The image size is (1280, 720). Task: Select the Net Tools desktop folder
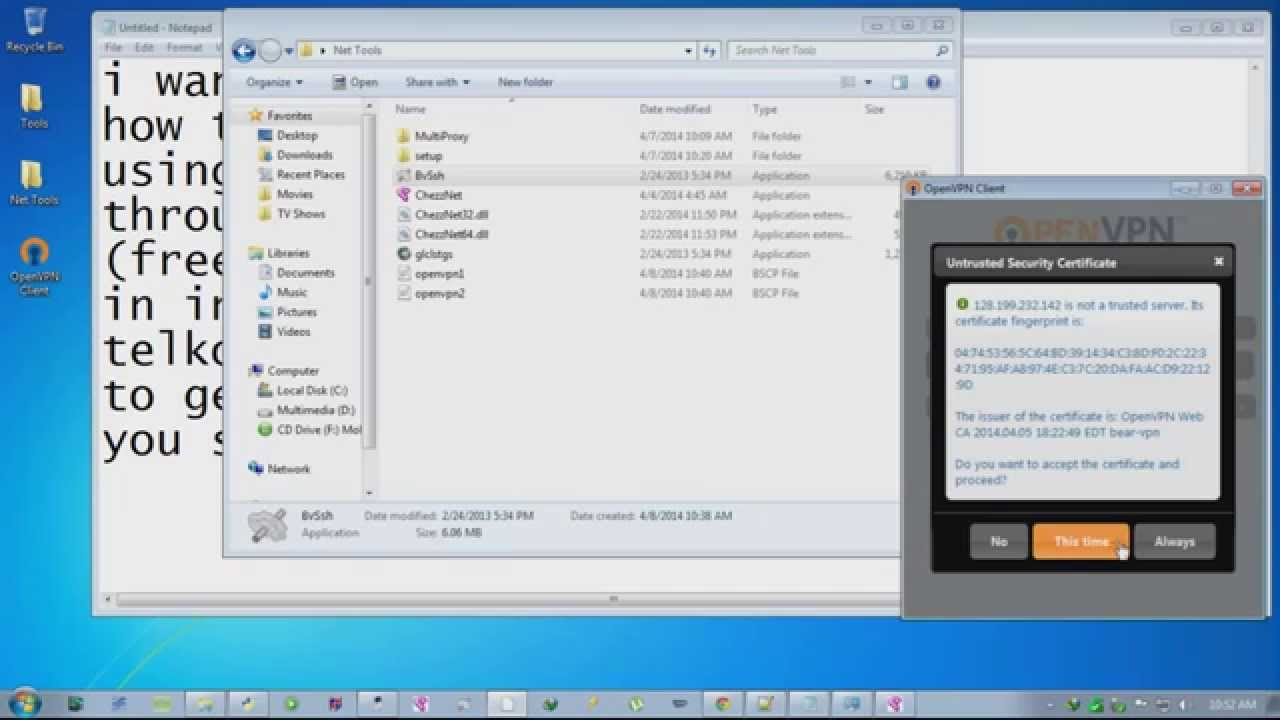point(33,182)
